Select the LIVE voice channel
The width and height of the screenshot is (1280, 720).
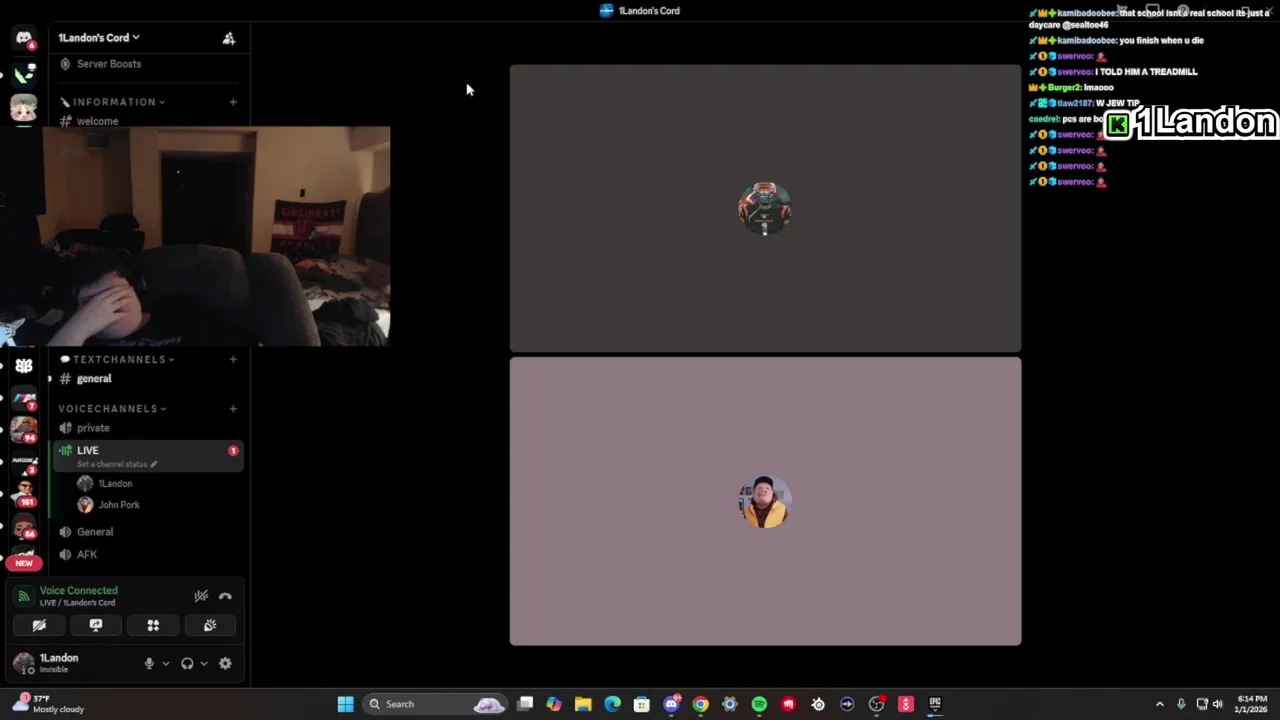pos(146,456)
